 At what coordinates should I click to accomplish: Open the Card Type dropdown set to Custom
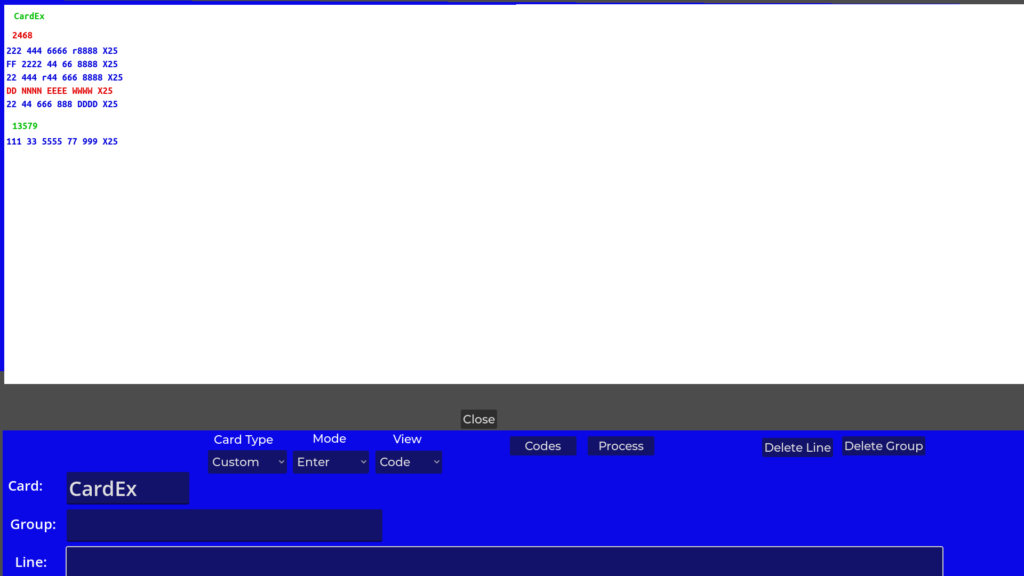247,462
